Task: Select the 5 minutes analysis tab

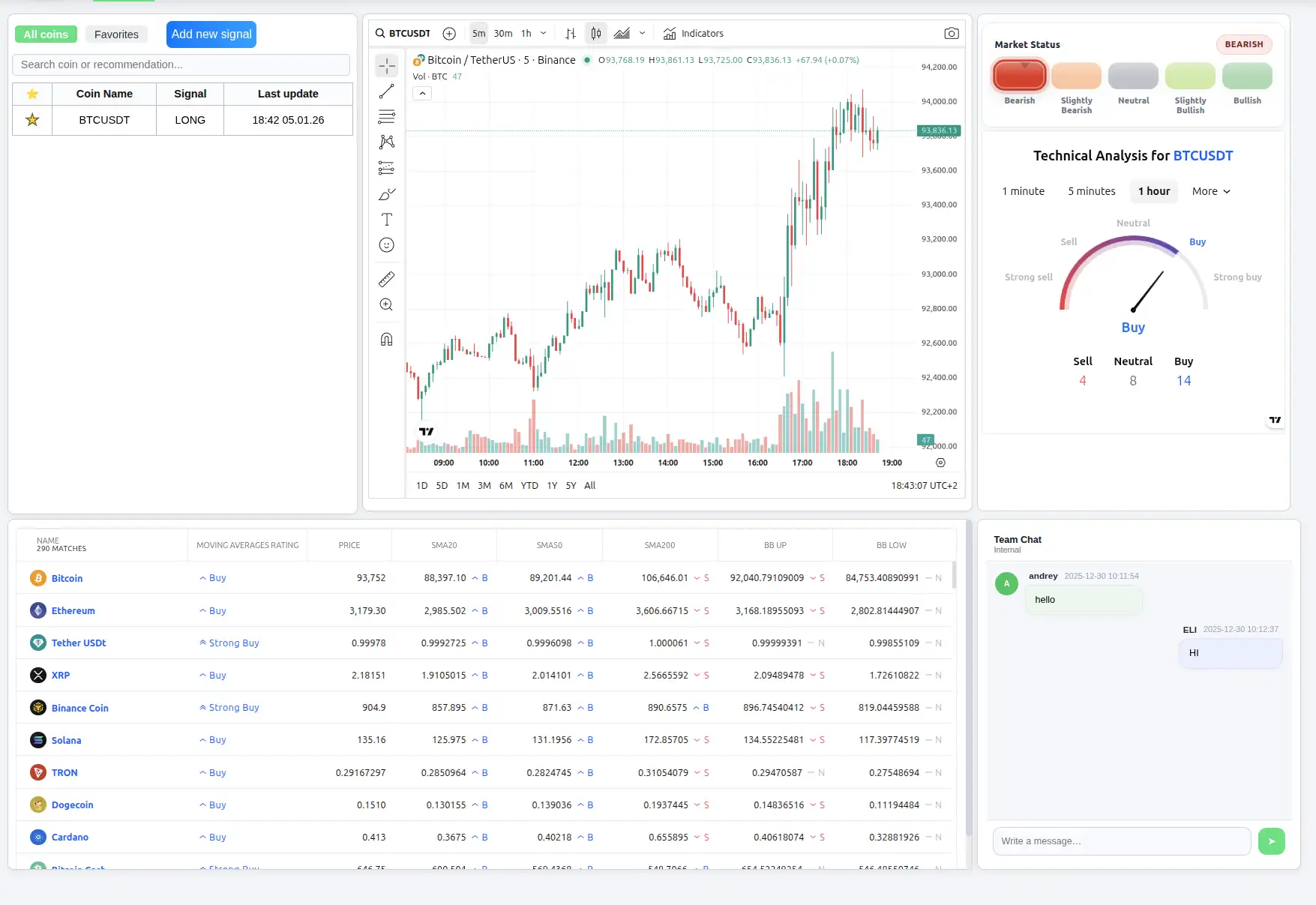Action: point(1091,191)
